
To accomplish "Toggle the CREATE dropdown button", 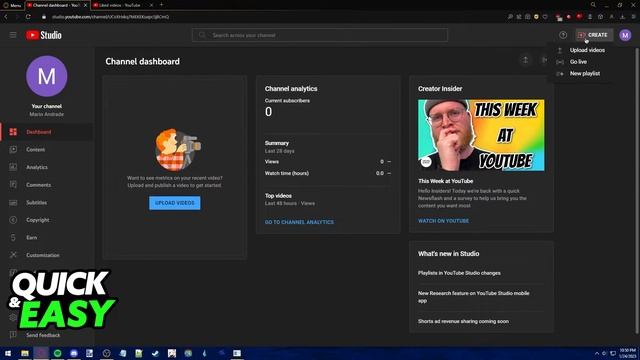I will (594, 35).
